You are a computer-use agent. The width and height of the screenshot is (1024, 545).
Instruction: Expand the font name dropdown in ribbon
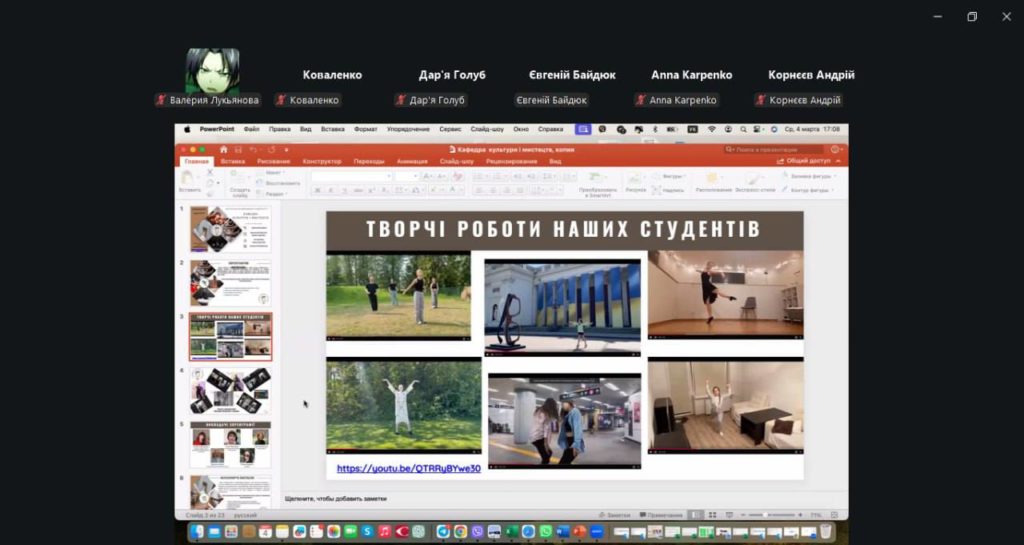point(386,176)
